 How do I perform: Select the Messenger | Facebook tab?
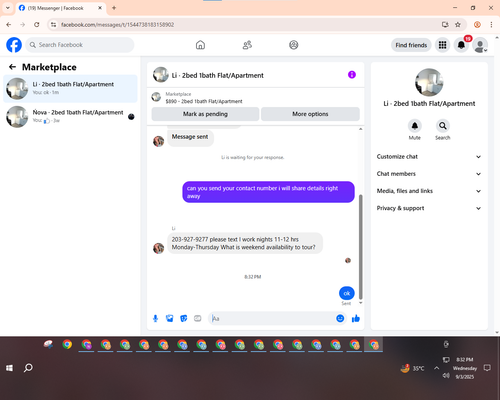pos(61,8)
